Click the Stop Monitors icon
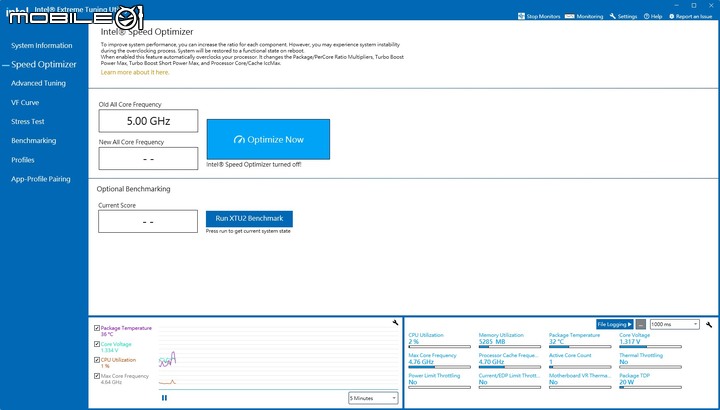This screenshot has width=720, height=410. pos(521,16)
